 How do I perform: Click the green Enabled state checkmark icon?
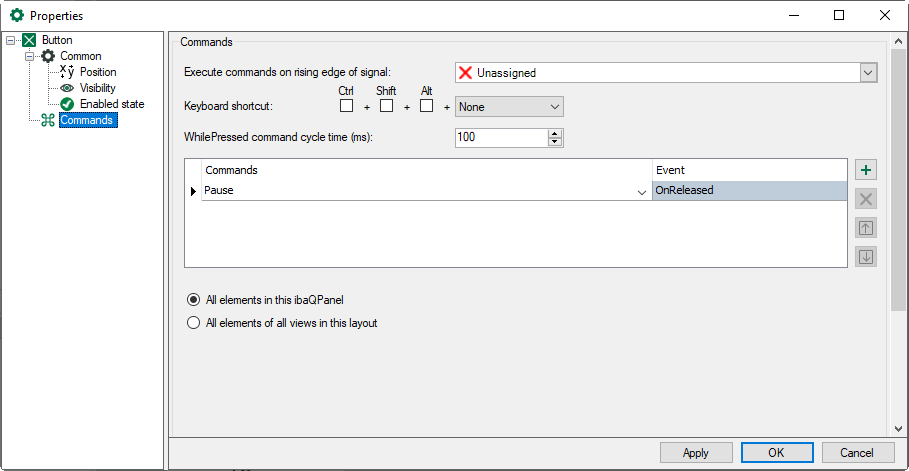click(x=67, y=104)
